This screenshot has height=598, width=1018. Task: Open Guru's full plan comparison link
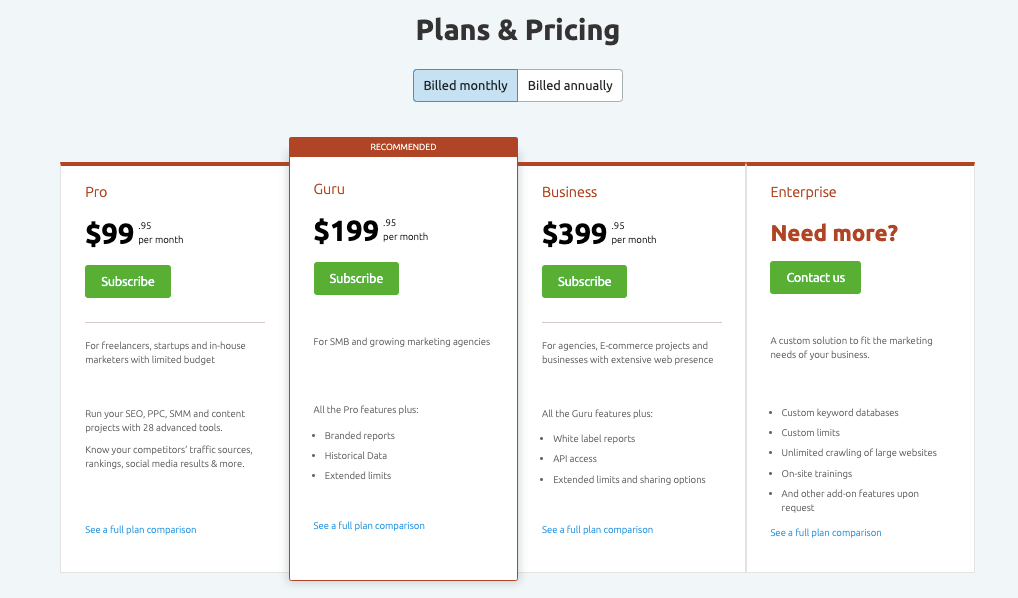pos(369,526)
